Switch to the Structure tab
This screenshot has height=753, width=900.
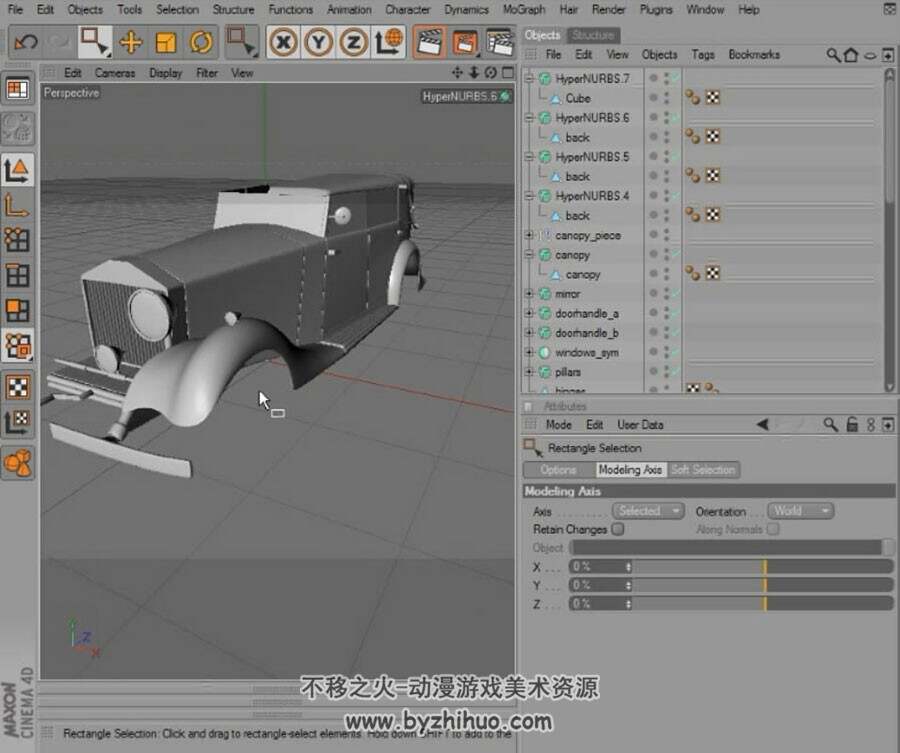pos(593,35)
